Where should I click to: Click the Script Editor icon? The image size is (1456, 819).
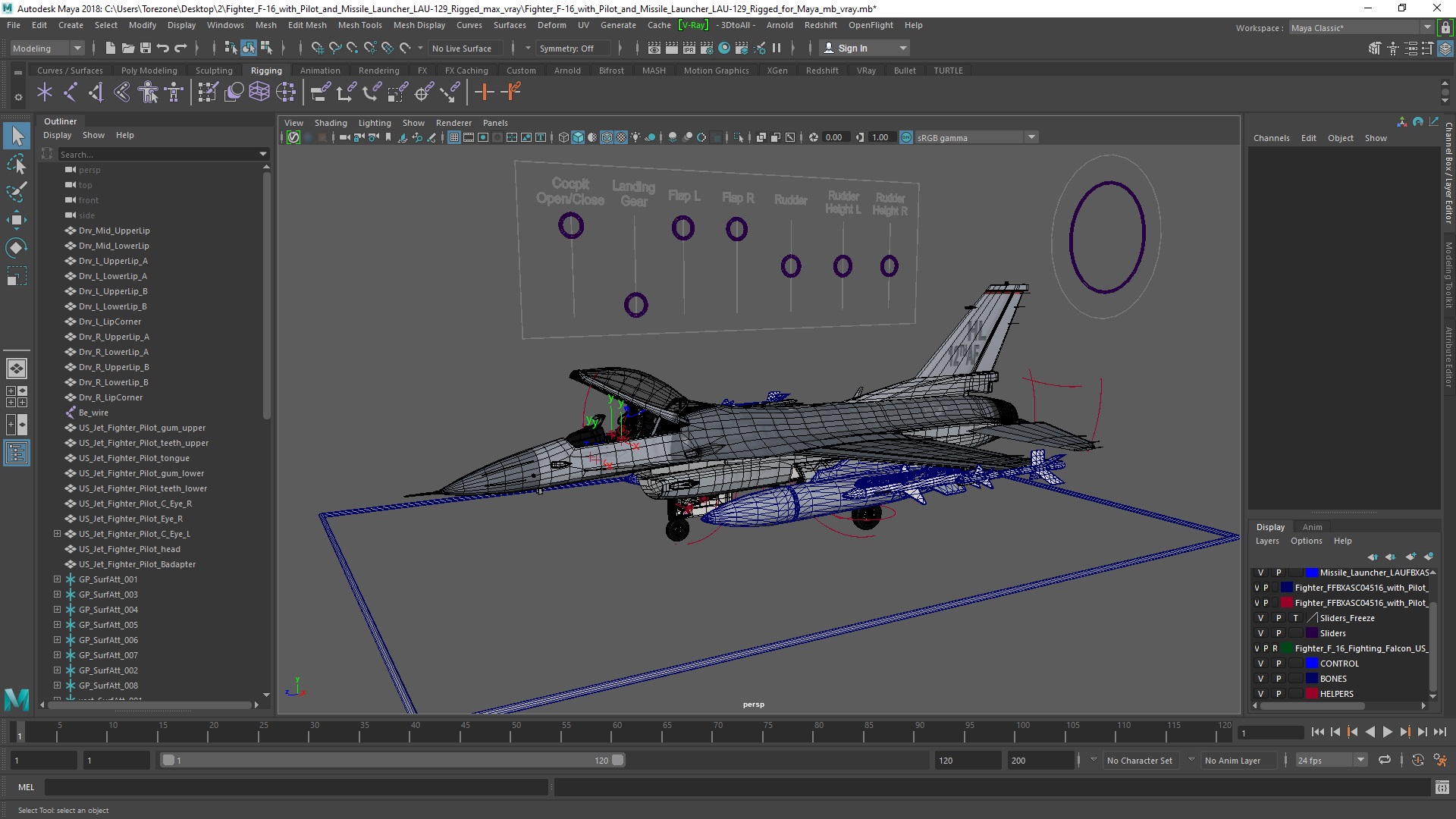pos(1442,787)
